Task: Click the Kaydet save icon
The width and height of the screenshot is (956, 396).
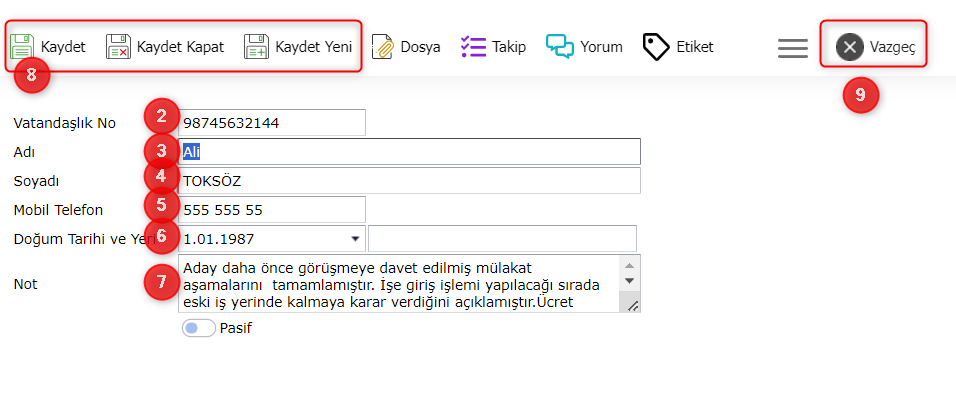Action: tap(22, 46)
